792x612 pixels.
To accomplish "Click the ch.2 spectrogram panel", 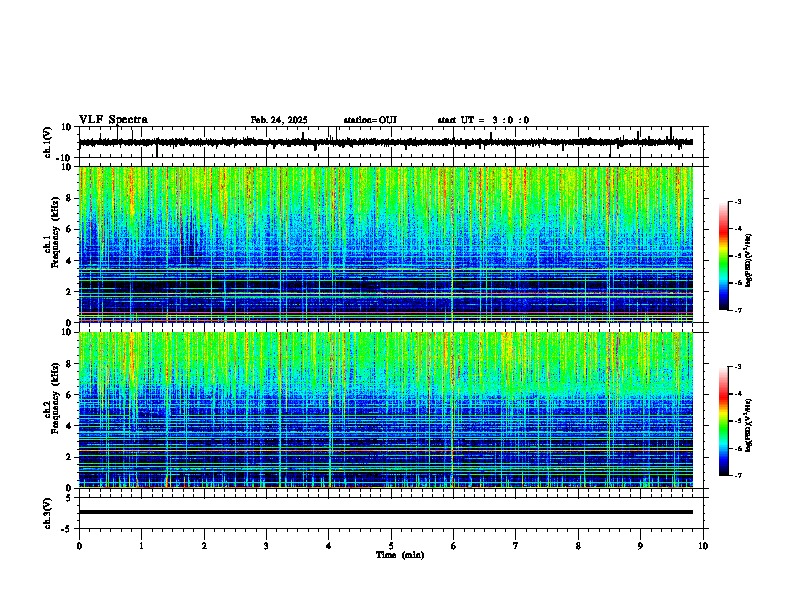I will pos(386,410).
